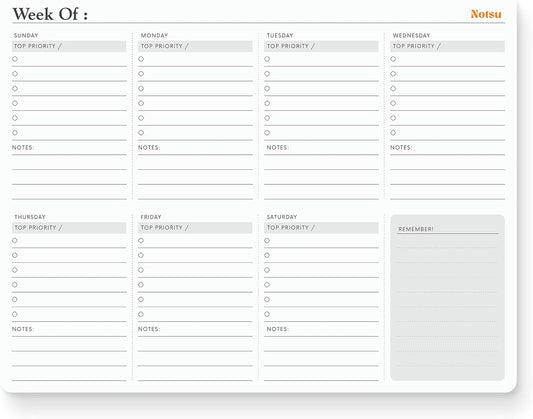Screen dimensions: 533x419
Task: Select the SATURDAY day label
Action: 282,217
